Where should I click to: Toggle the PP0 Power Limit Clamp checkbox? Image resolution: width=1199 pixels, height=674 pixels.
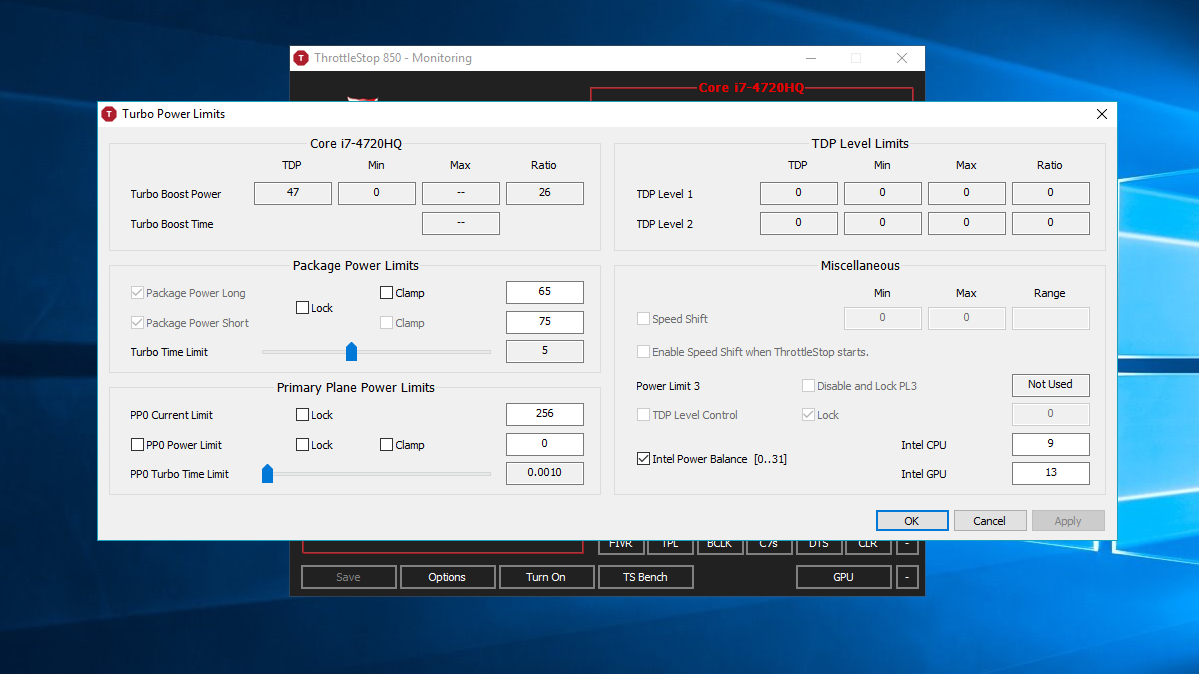pos(387,445)
